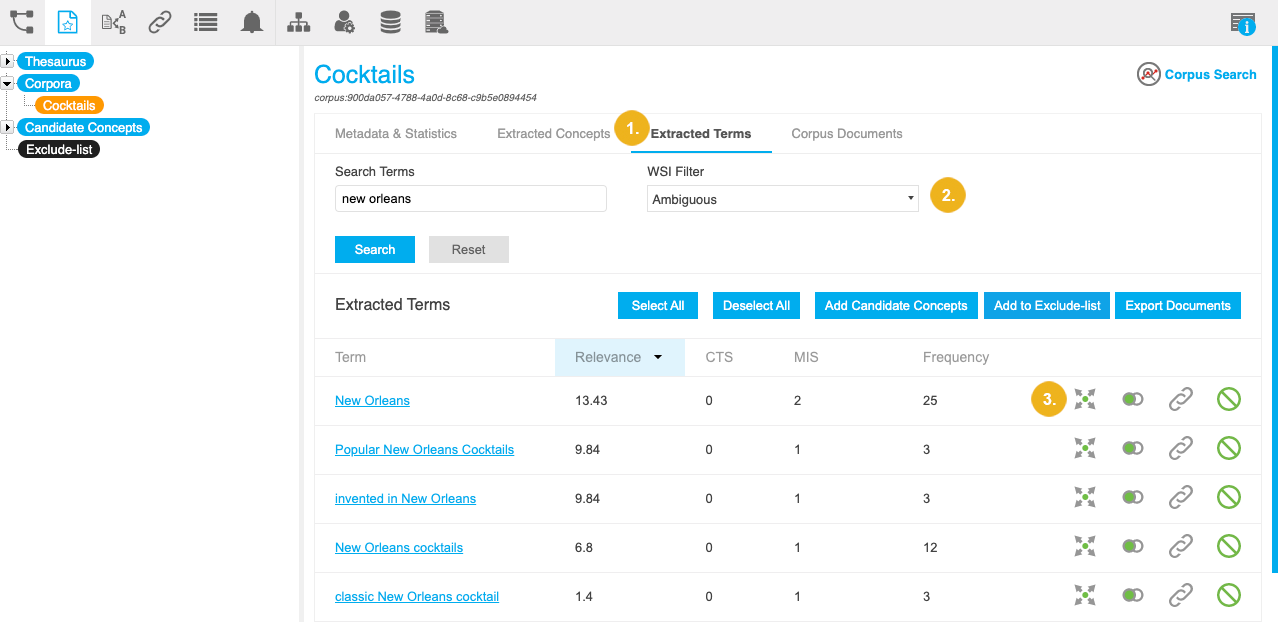The height and width of the screenshot is (622, 1278).
Task: Open the bell notifications icon in toolbar
Action: tap(252, 22)
